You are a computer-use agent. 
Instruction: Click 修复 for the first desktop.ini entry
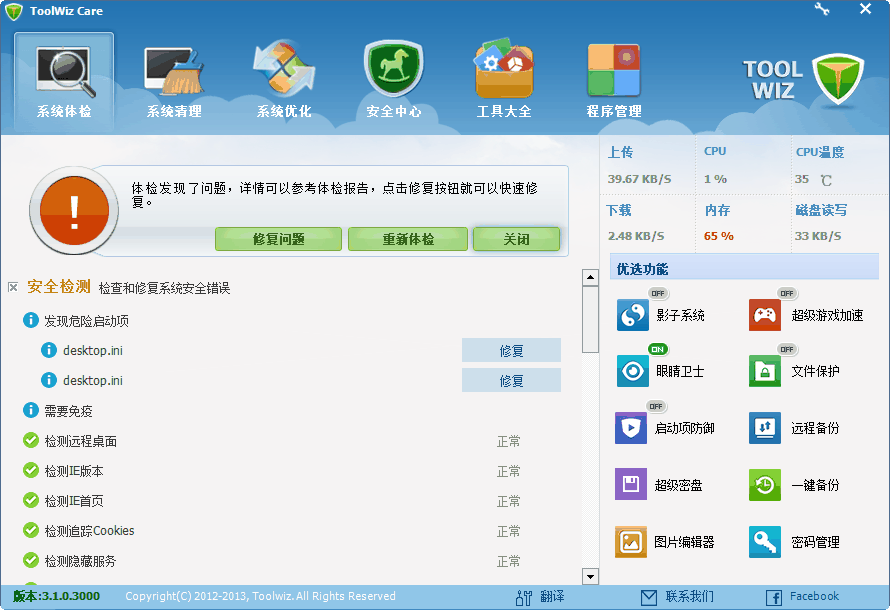point(511,351)
